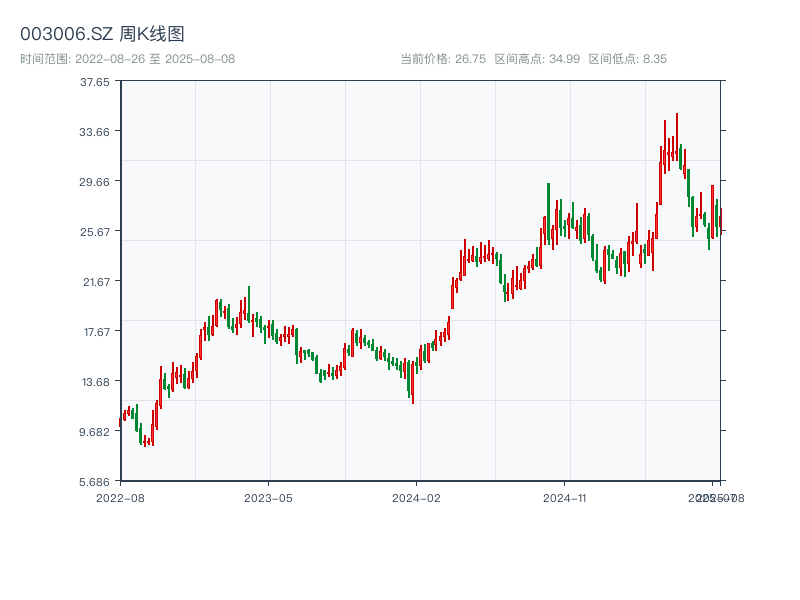
Task: Click the tallest red candle at the peak
Action: tap(676, 137)
